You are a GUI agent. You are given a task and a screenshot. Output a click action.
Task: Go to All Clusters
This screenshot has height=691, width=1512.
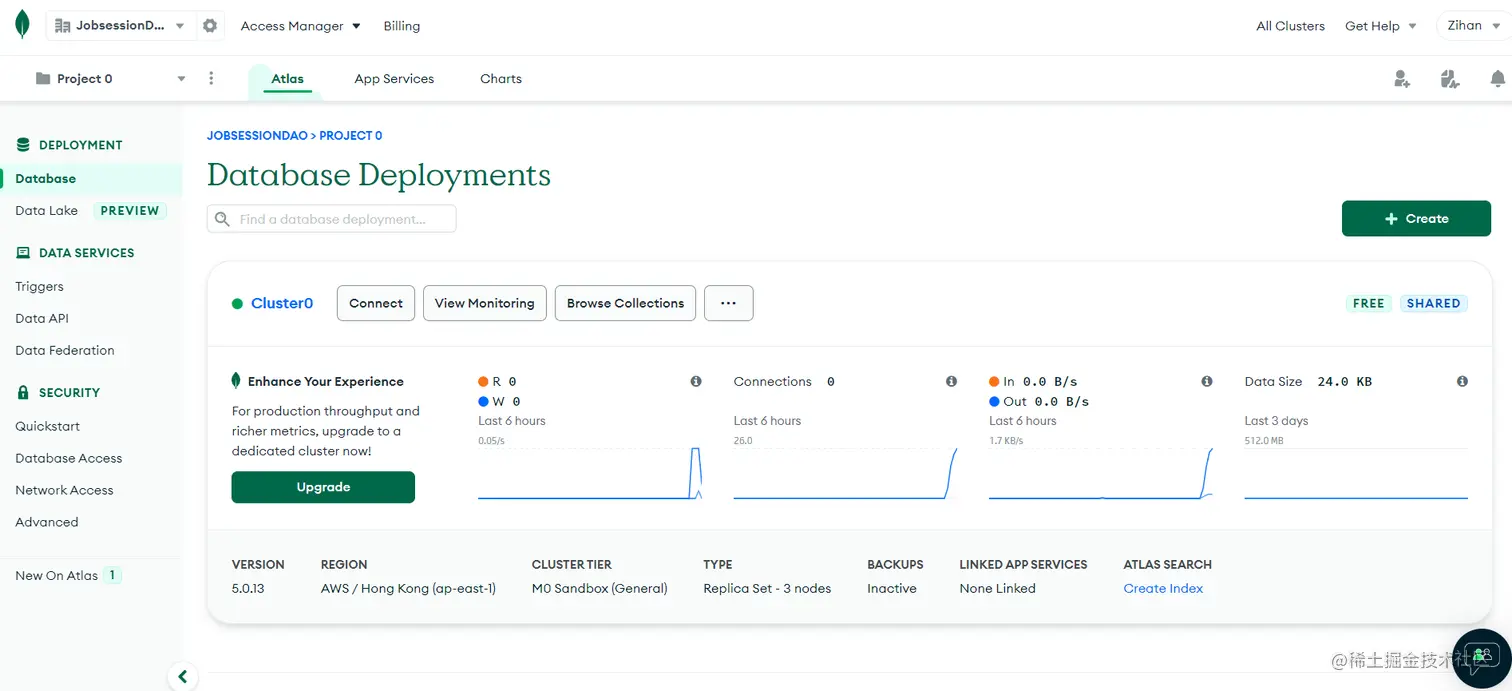coord(1290,26)
